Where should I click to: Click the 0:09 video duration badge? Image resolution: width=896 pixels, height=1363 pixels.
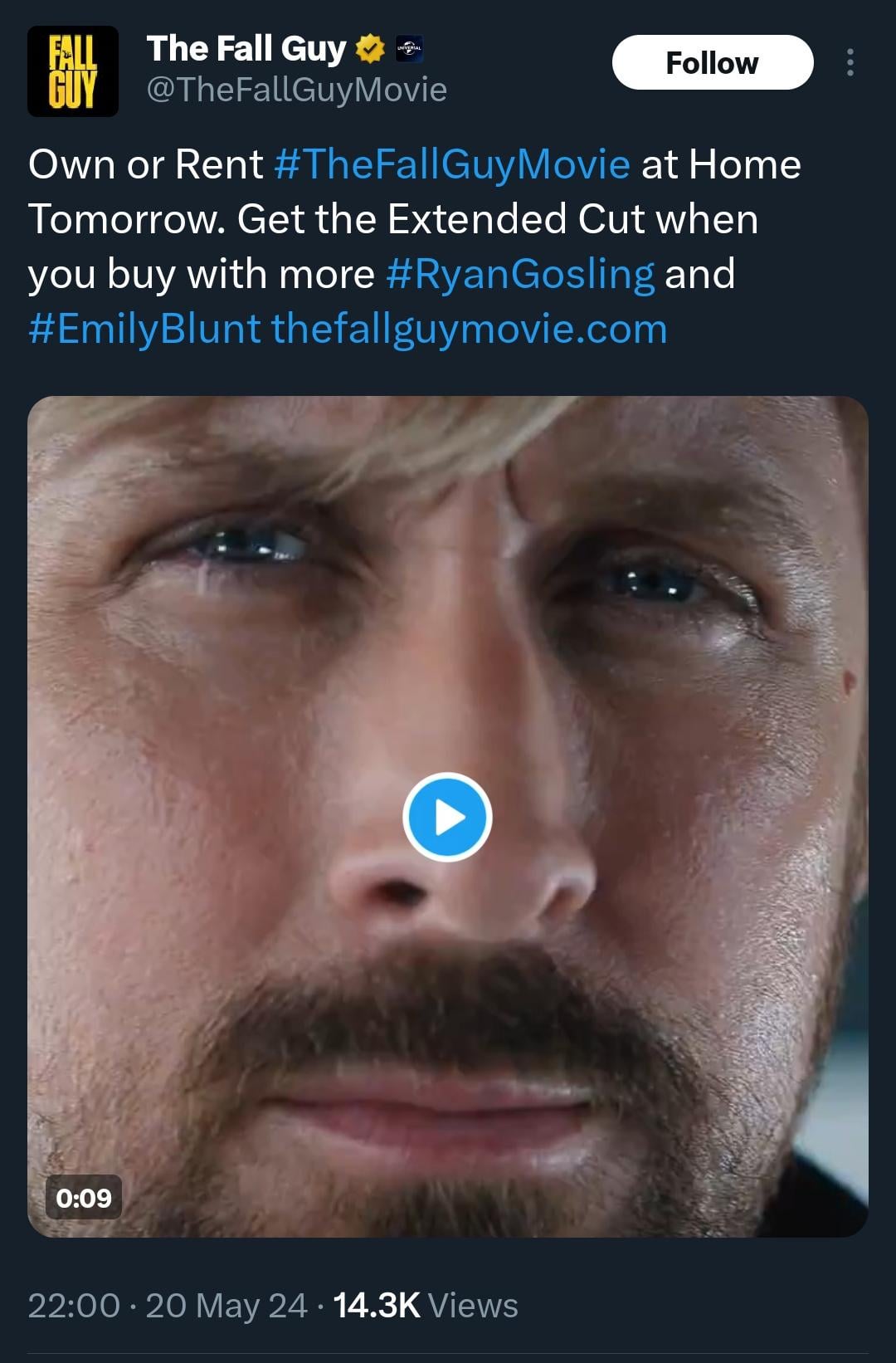(84, 1197)
